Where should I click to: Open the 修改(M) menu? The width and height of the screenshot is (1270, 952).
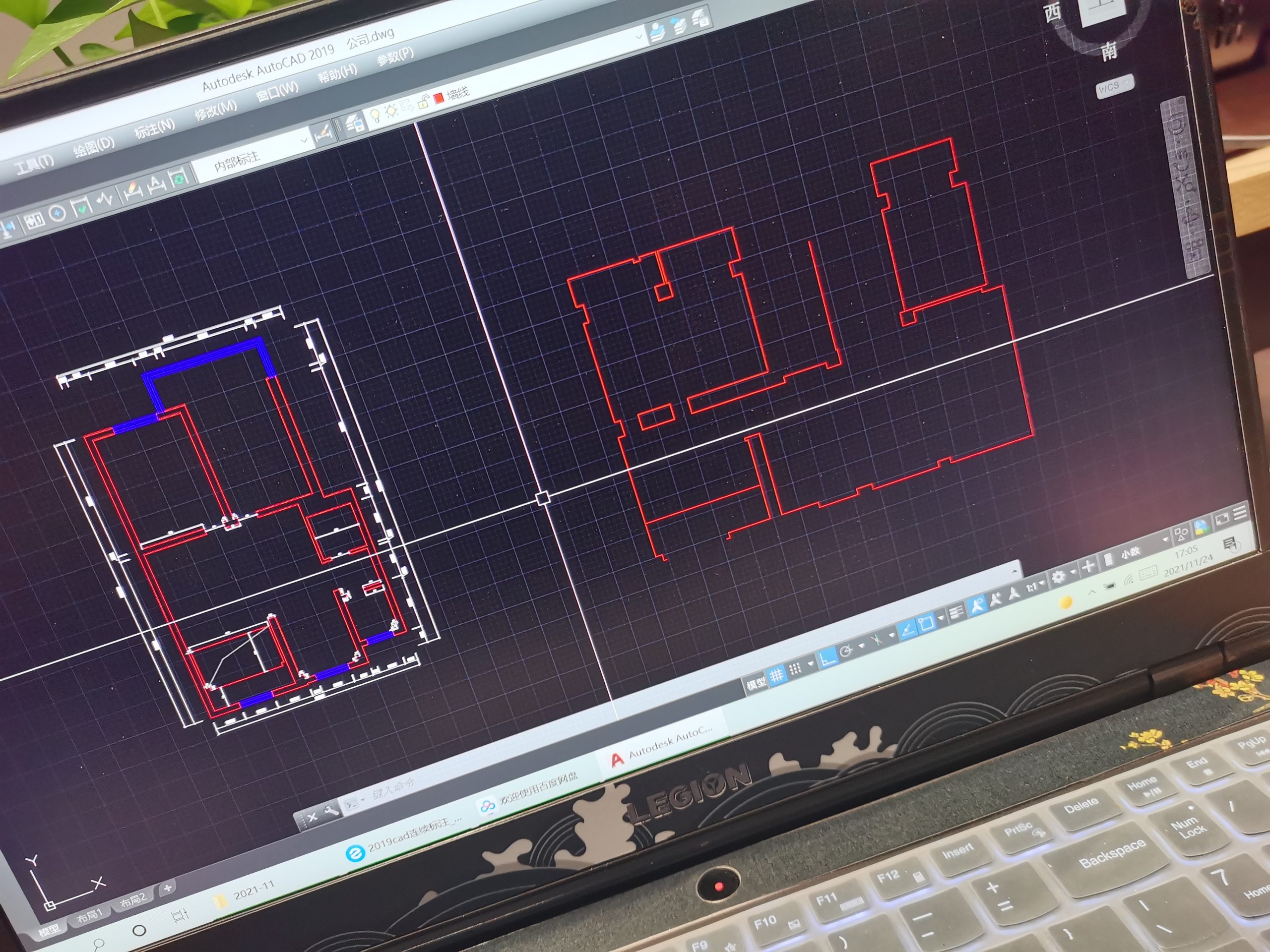pos(216,110)
